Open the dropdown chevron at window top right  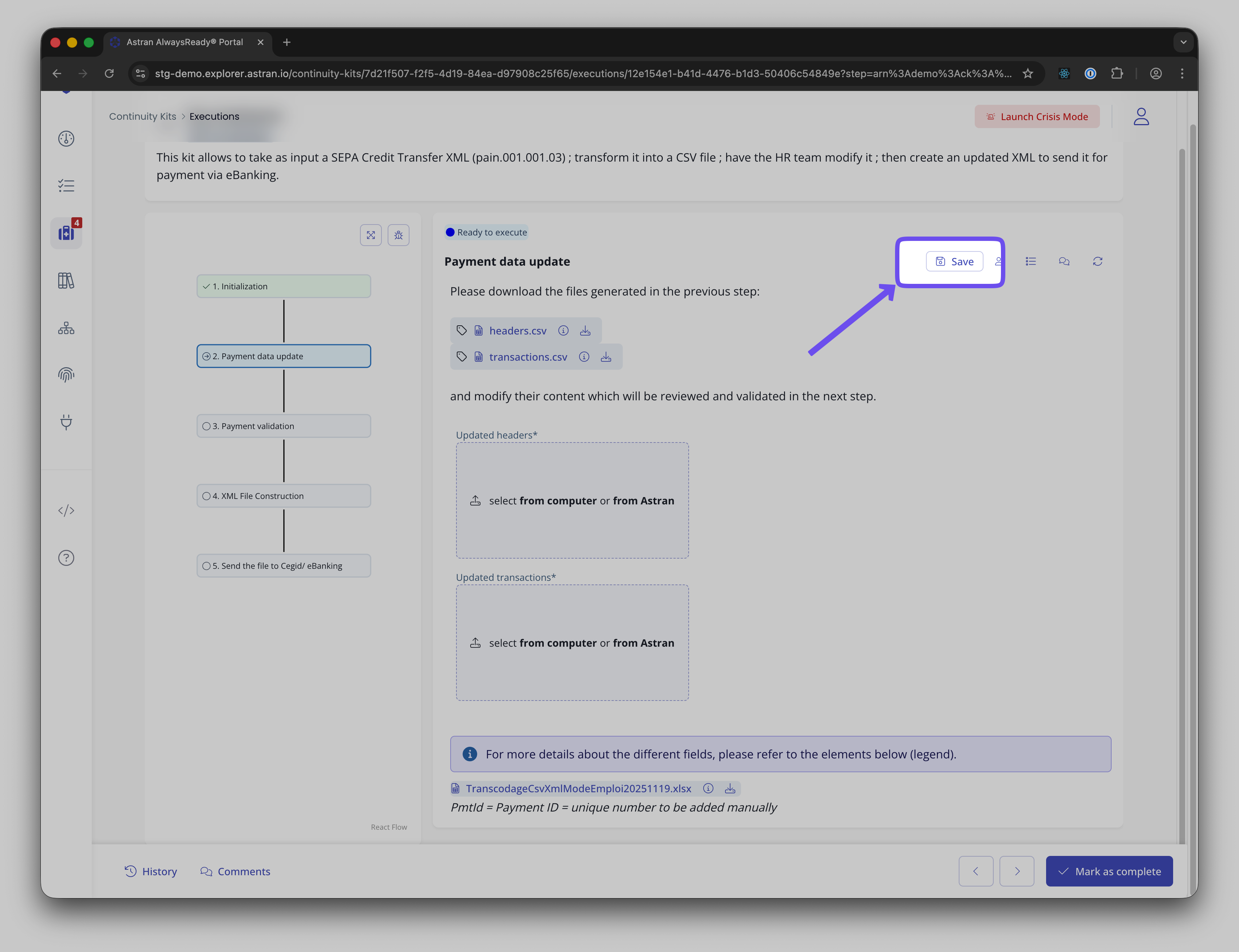(x=1183, y=42)
